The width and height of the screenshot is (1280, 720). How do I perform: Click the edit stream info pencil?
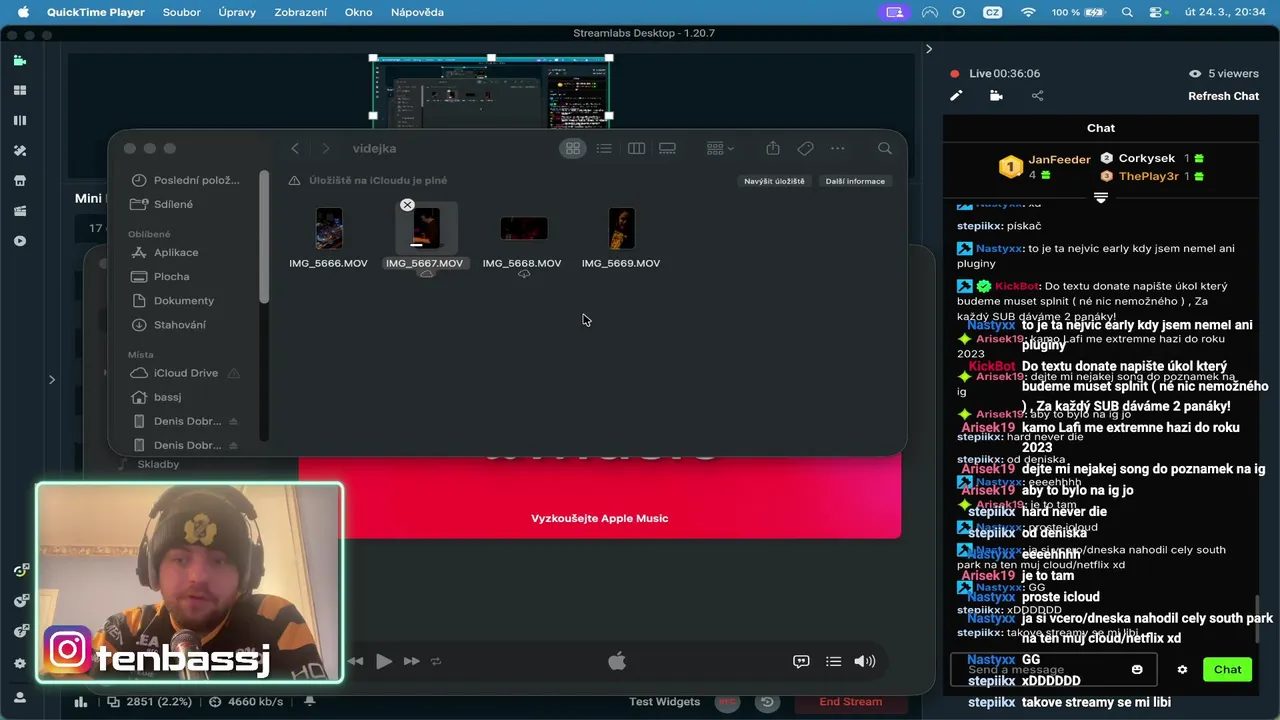tap(956, 96)
